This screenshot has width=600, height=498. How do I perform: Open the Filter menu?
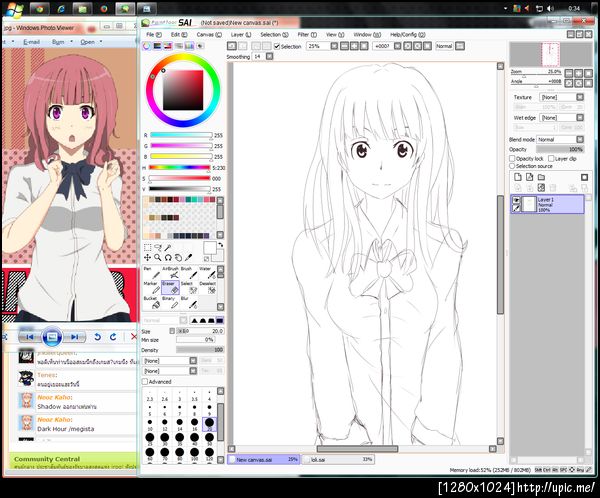pyautogui.click(x=307, y=34)
